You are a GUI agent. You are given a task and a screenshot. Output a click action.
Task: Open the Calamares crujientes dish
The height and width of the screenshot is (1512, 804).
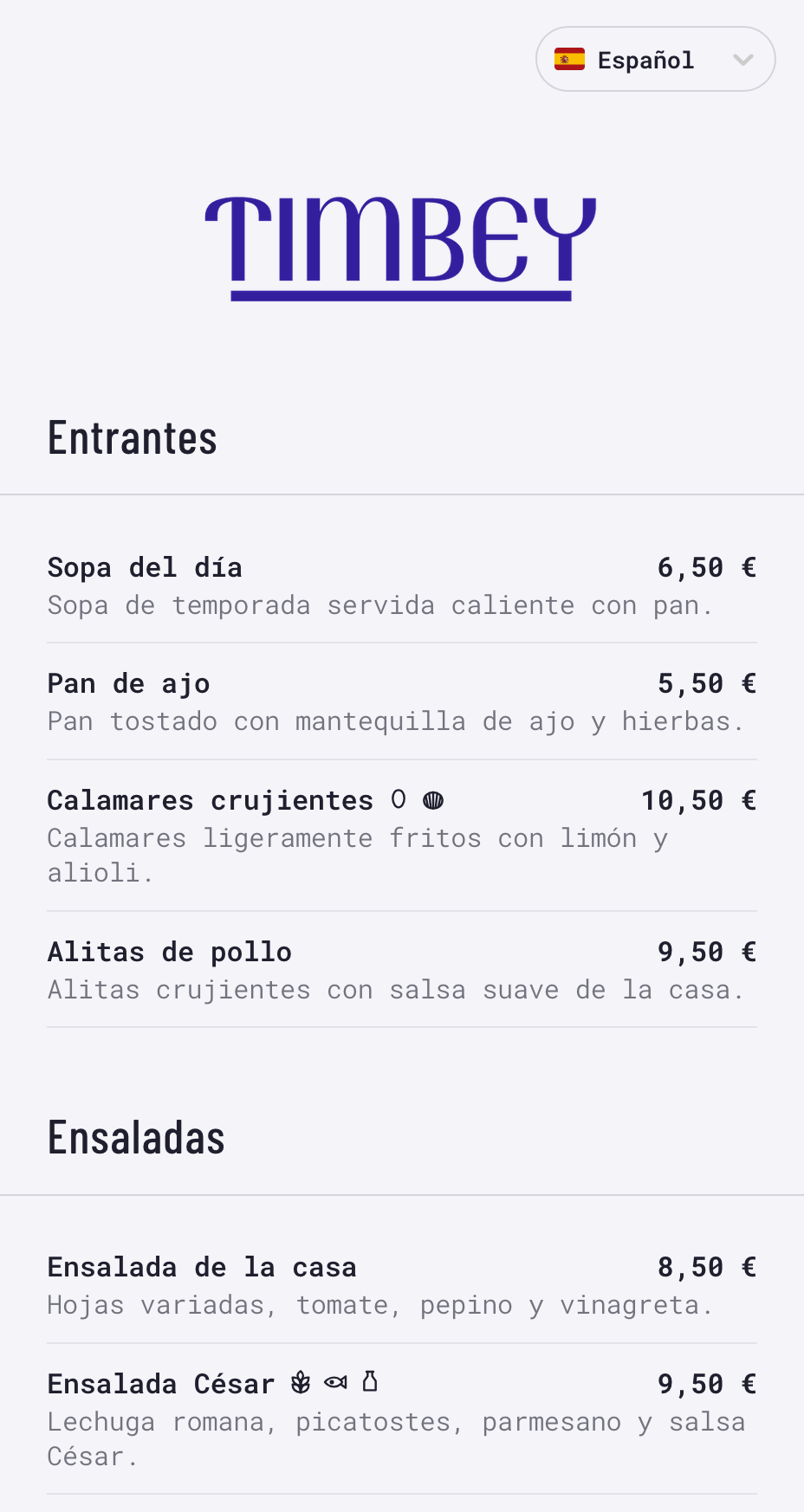[x=210, y=801]
